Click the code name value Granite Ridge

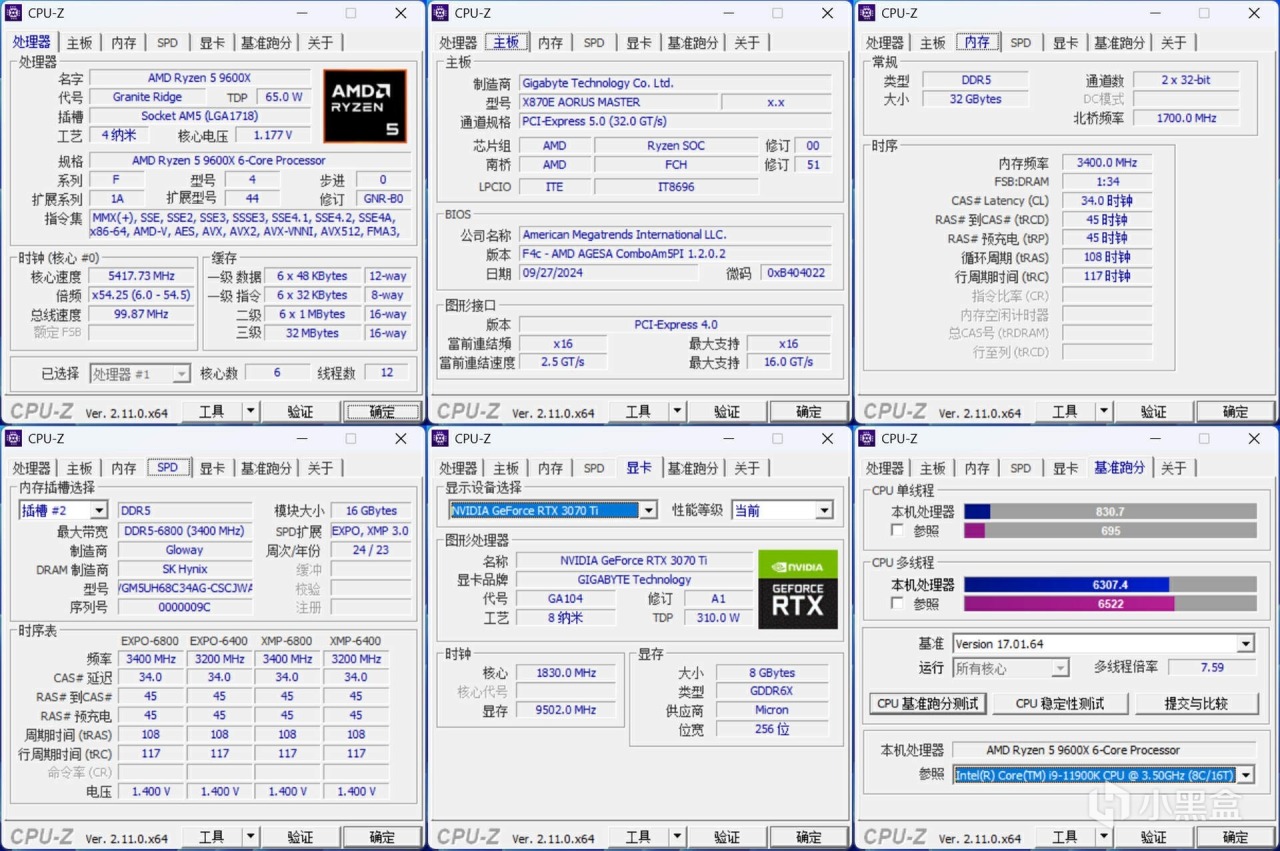click(148, 97)
